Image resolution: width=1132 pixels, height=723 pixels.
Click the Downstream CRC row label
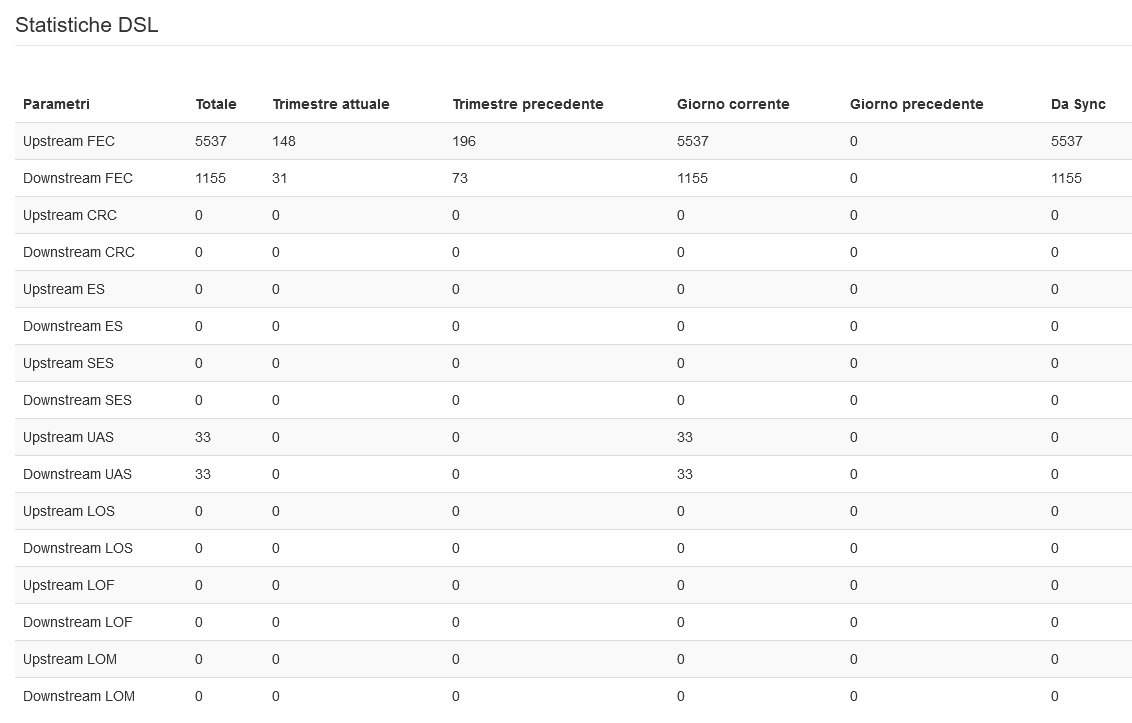(79, 252)
